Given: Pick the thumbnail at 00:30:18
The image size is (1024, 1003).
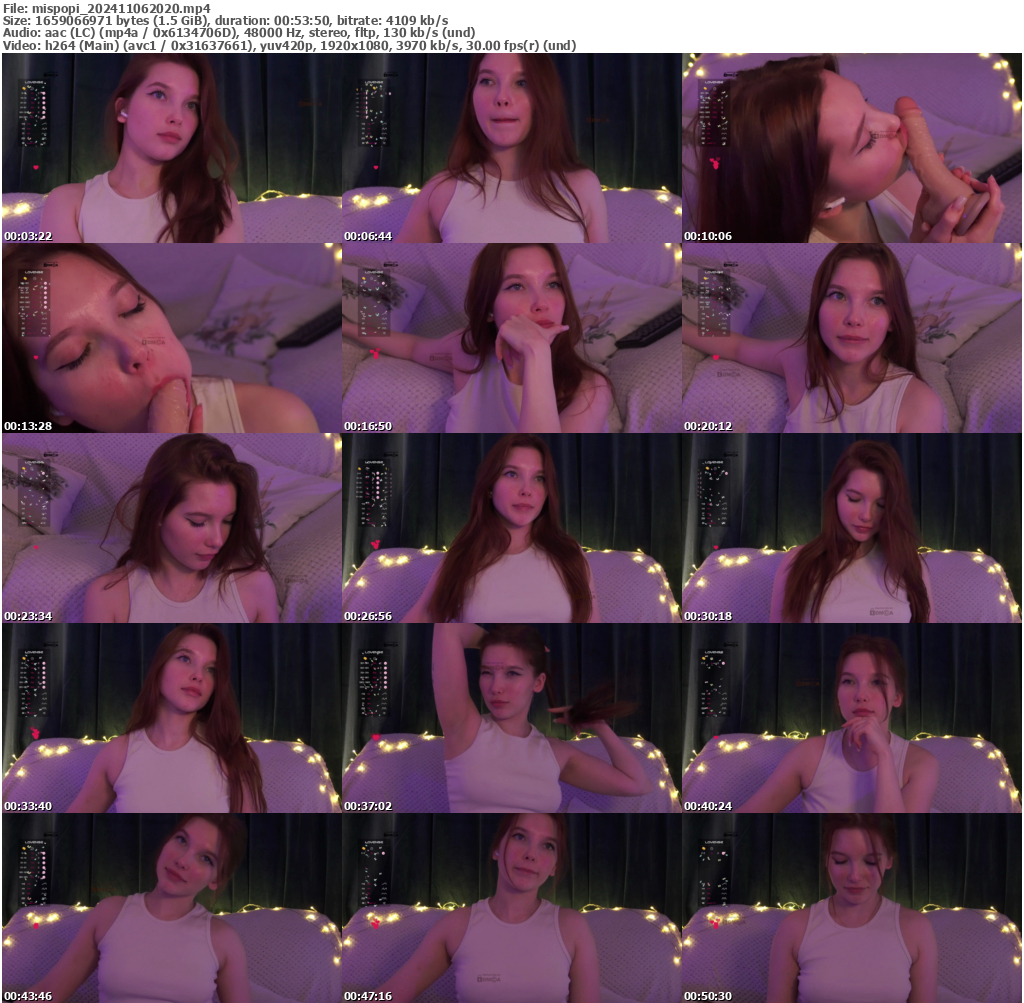Looking at the screenshot, I should pos(851,528).
